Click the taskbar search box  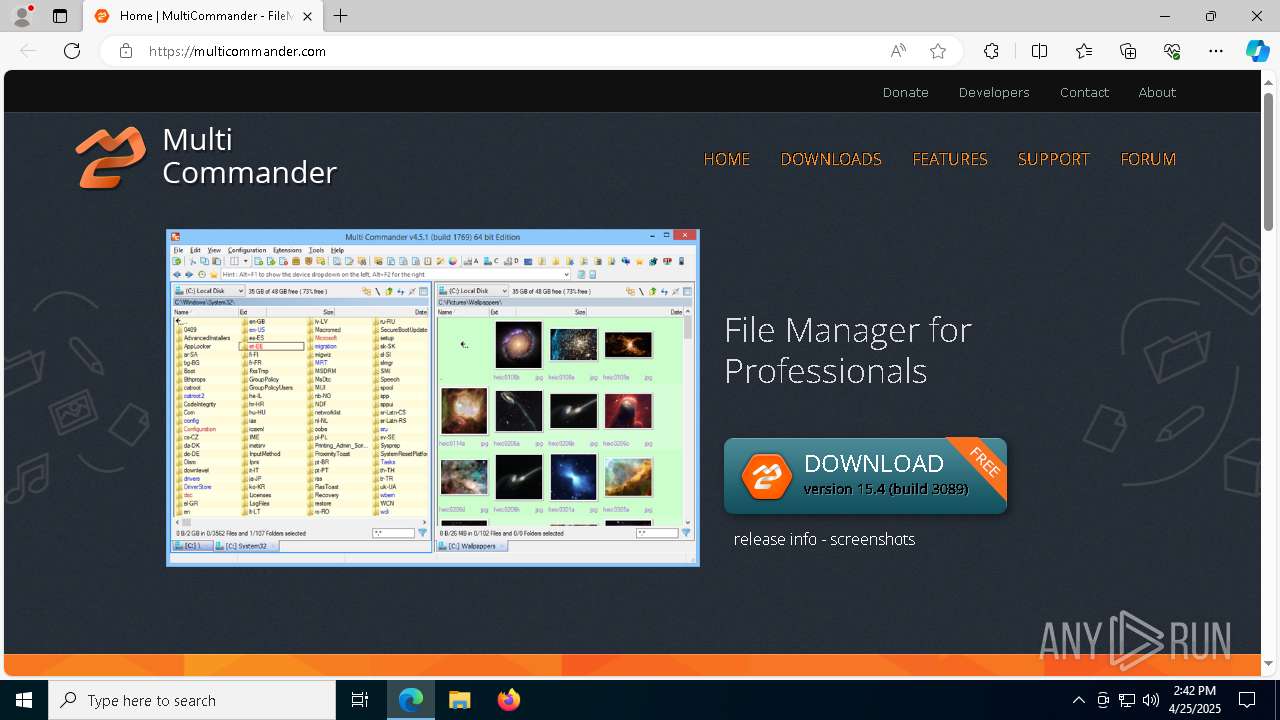192,700
